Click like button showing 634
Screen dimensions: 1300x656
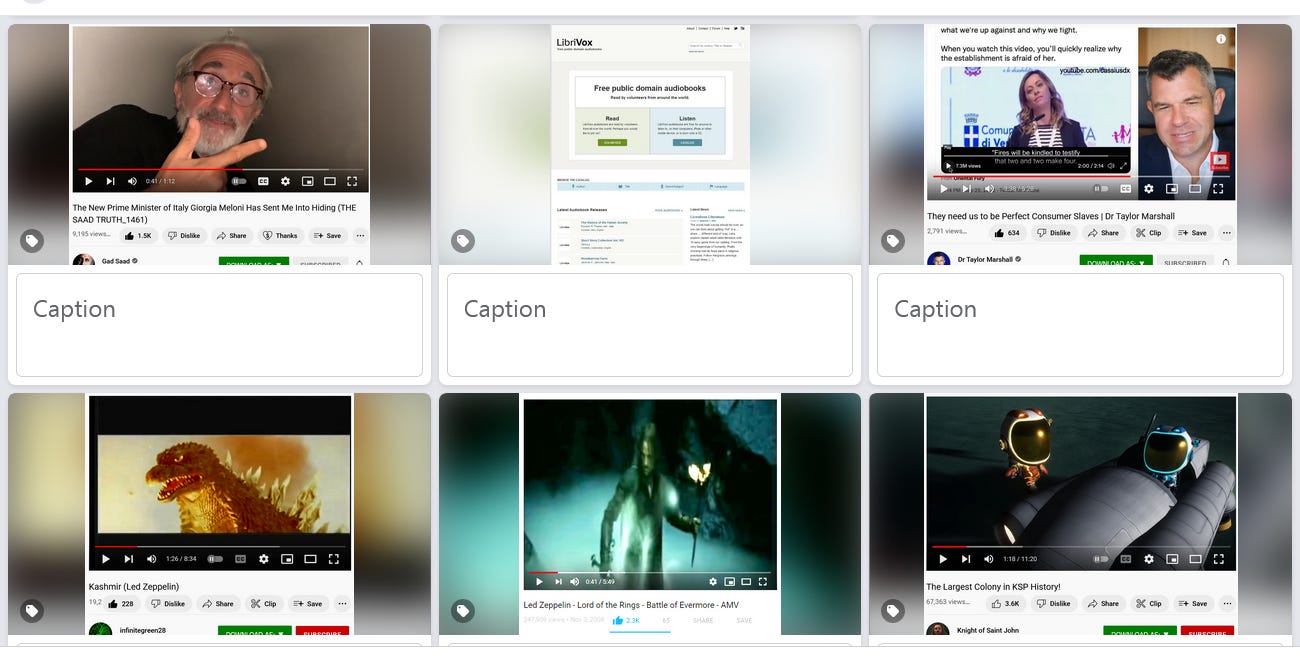coord(1007,233)
